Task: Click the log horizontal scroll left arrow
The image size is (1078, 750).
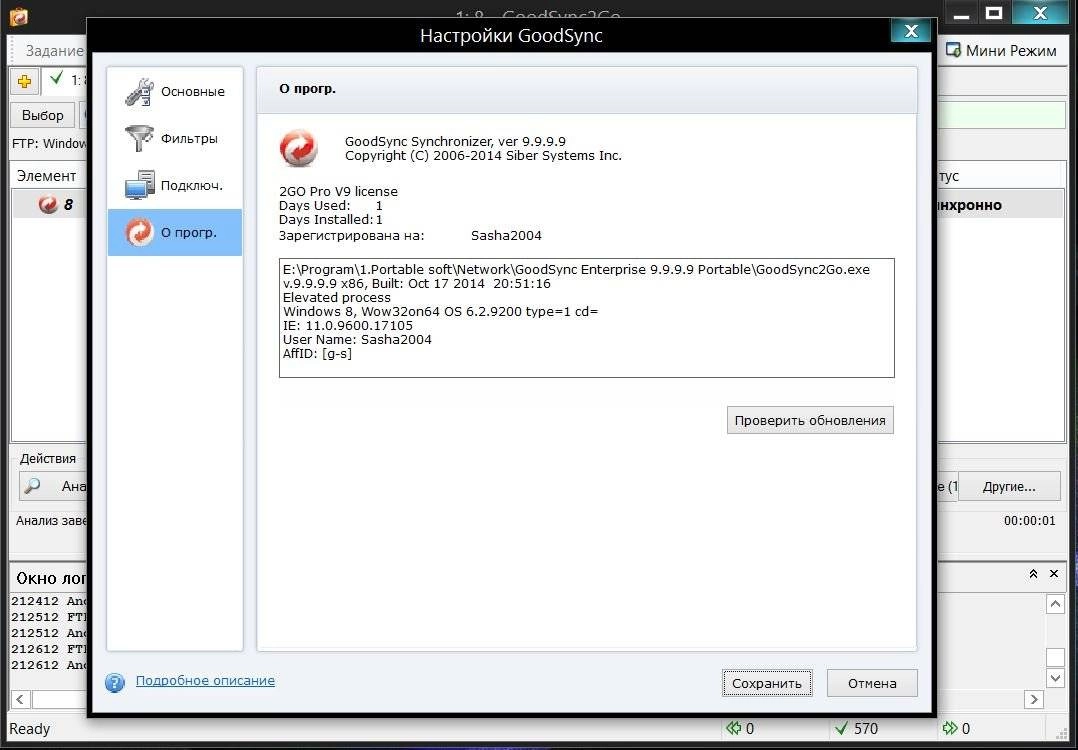Action: coord(20,699)
